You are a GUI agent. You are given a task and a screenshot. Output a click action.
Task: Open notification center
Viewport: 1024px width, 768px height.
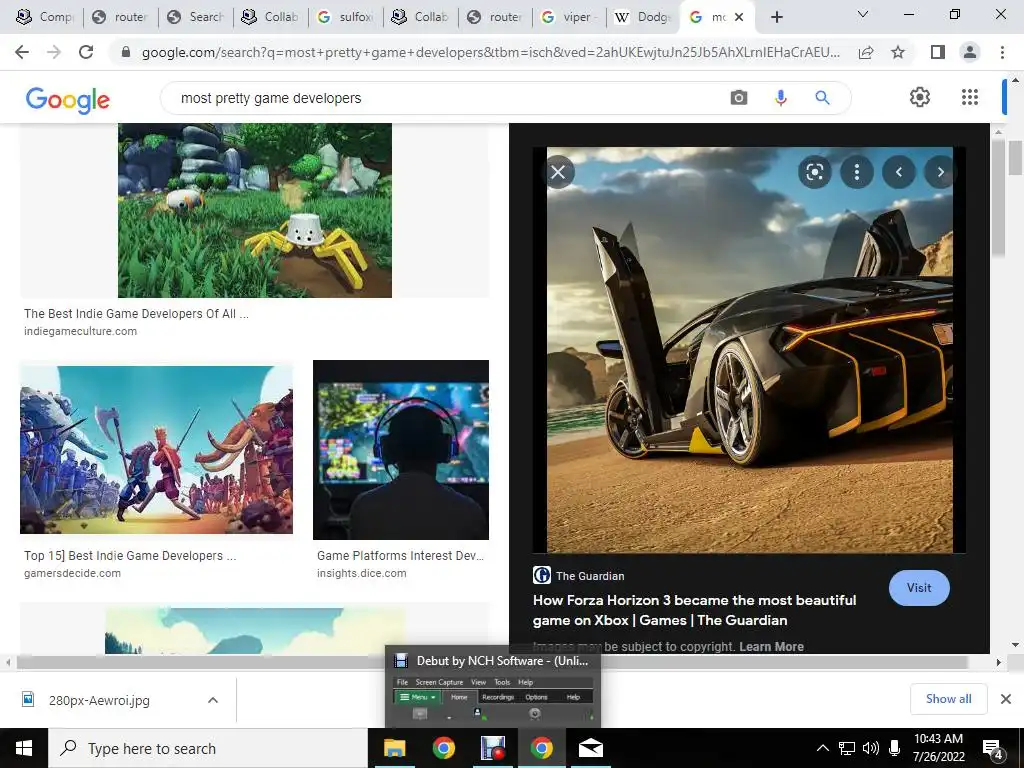pos(993,748)
